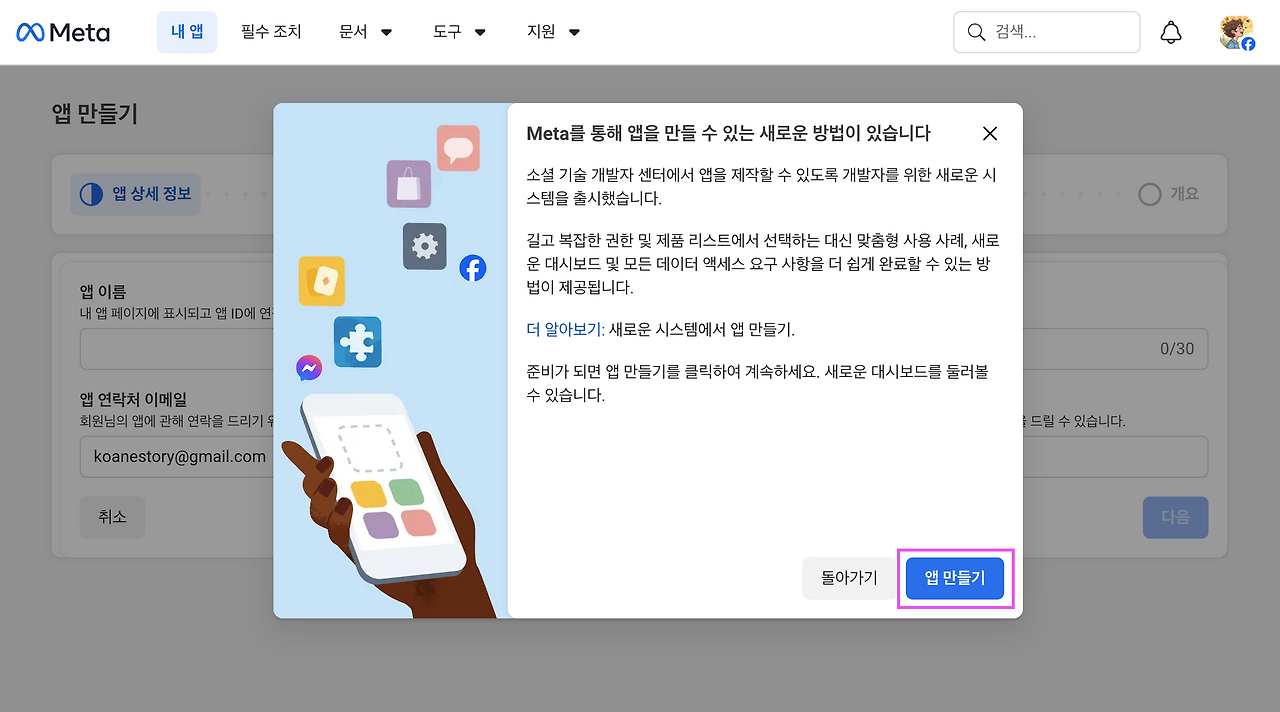The image size is (1280, 712).
Task: Expand the 지원 dropdown menu
Action: (554, 32)
